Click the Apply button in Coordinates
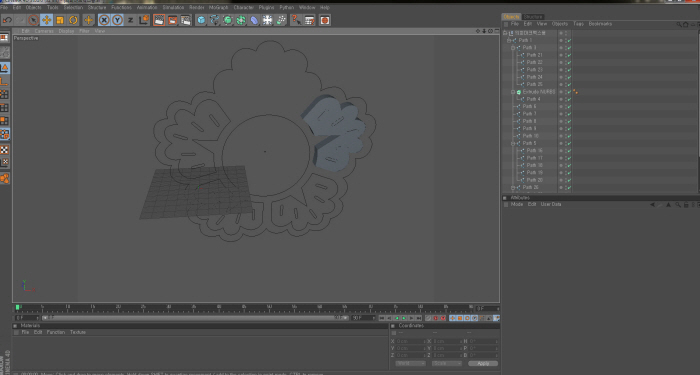This screenshot has height=375, width=700. [x=483, y=363]
